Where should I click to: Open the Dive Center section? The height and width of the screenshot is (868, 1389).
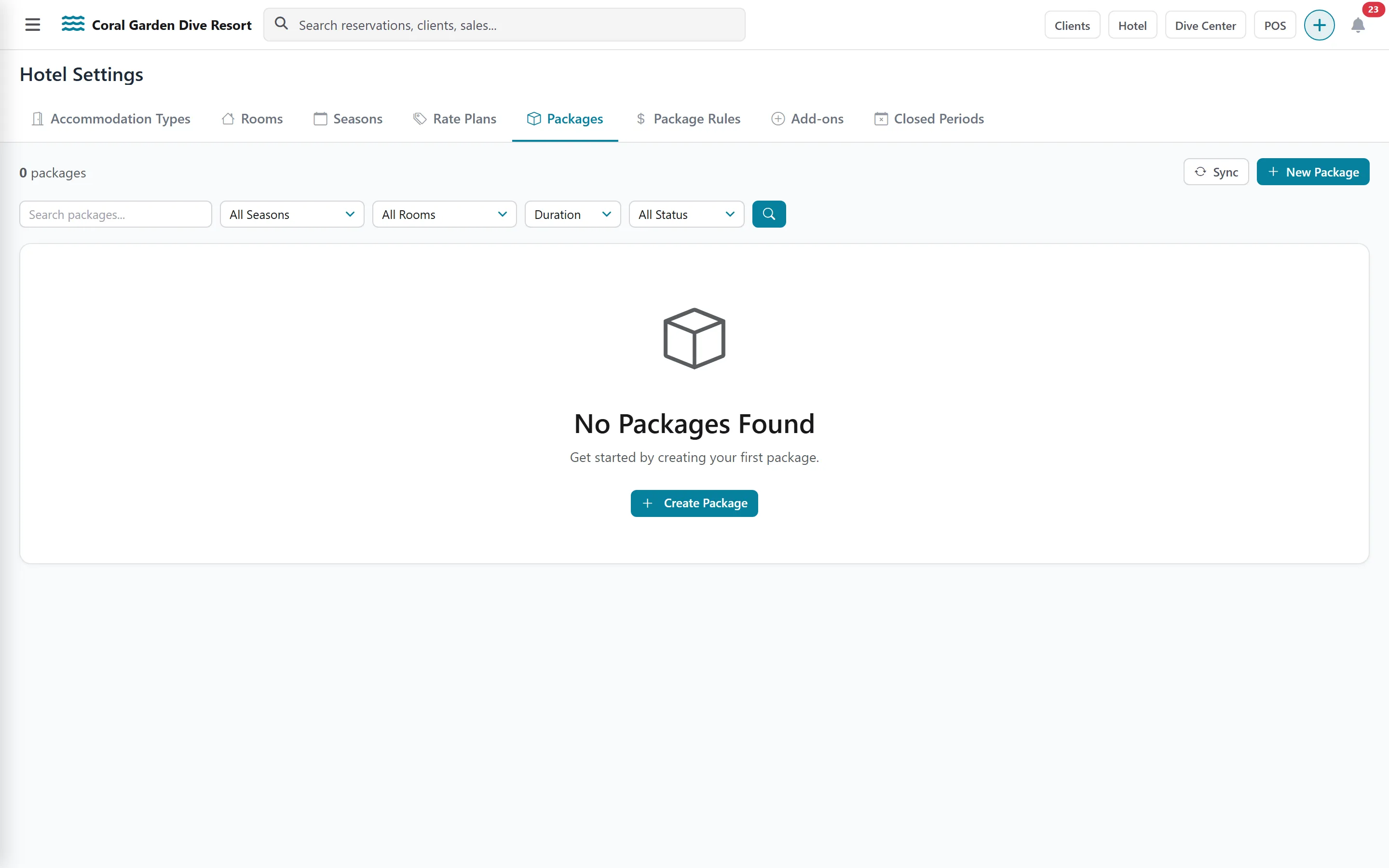coord(1205,25)
